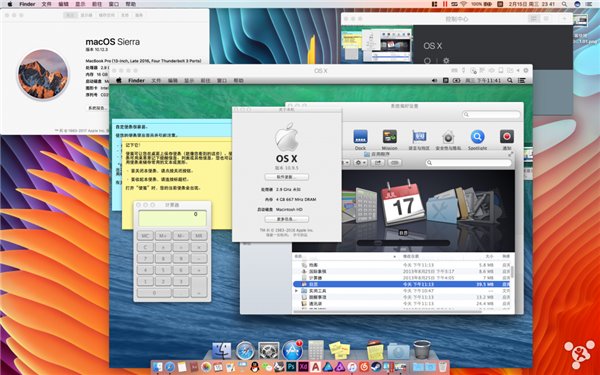Open Photoshop from the host dock
This screenshot has height=375, width=600.
coord(291,367)
